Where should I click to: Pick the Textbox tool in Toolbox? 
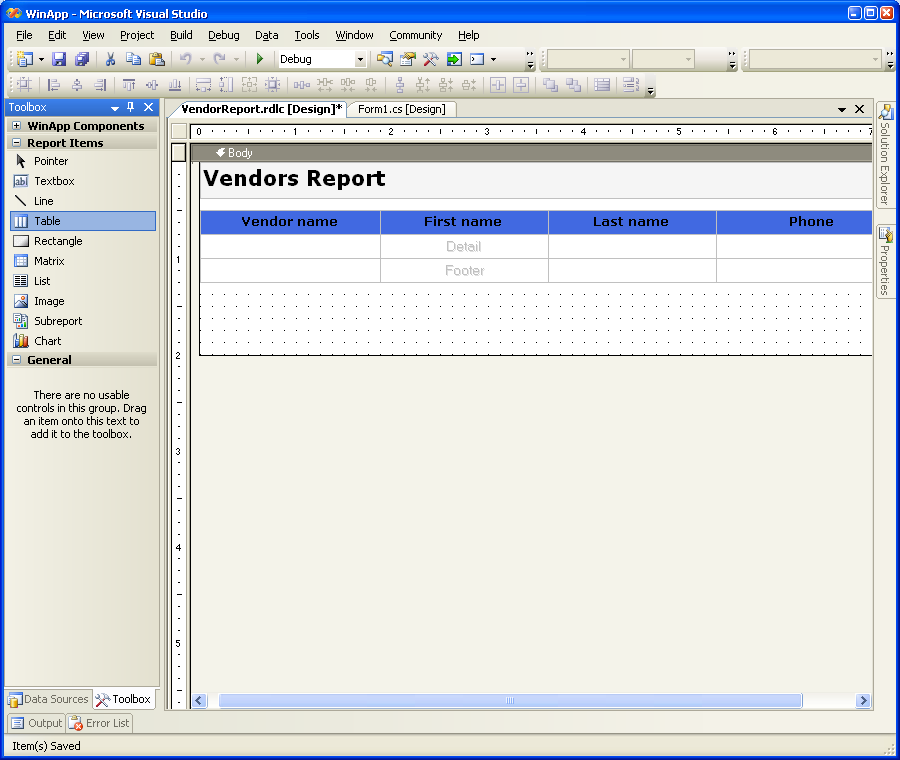(x=54, y=181)
